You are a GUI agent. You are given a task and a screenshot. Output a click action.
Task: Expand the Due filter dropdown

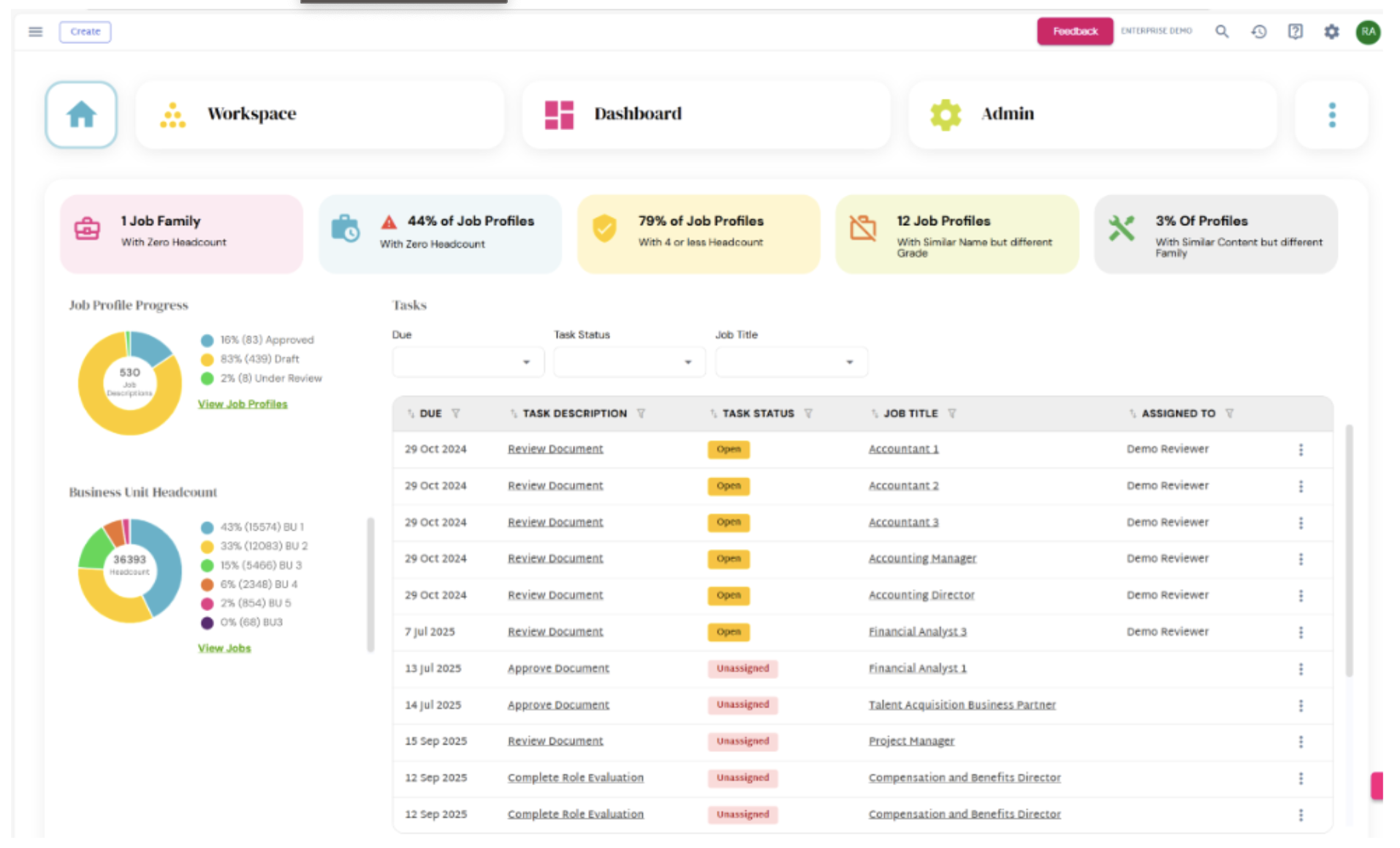(x=468, y=362)
